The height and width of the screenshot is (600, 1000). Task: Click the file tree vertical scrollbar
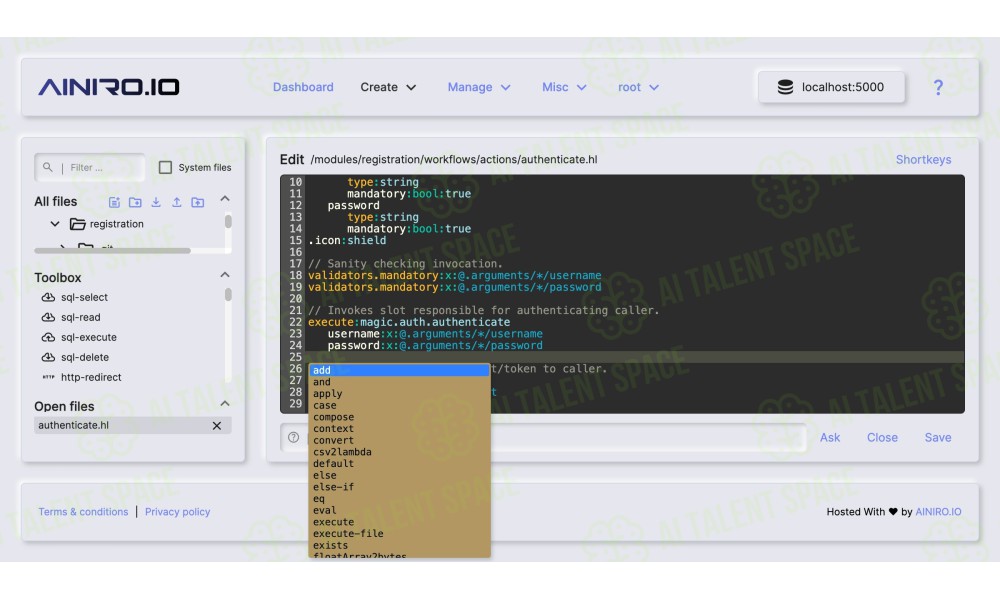[228, 222]
